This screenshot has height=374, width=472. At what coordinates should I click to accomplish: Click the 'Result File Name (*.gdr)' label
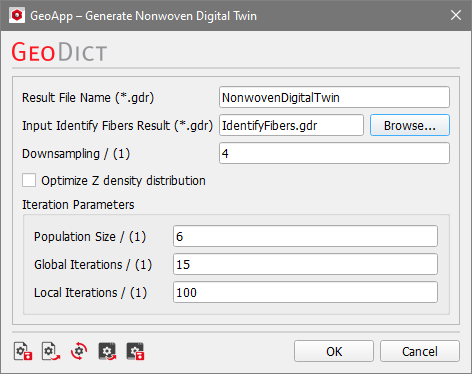(88, 98)
